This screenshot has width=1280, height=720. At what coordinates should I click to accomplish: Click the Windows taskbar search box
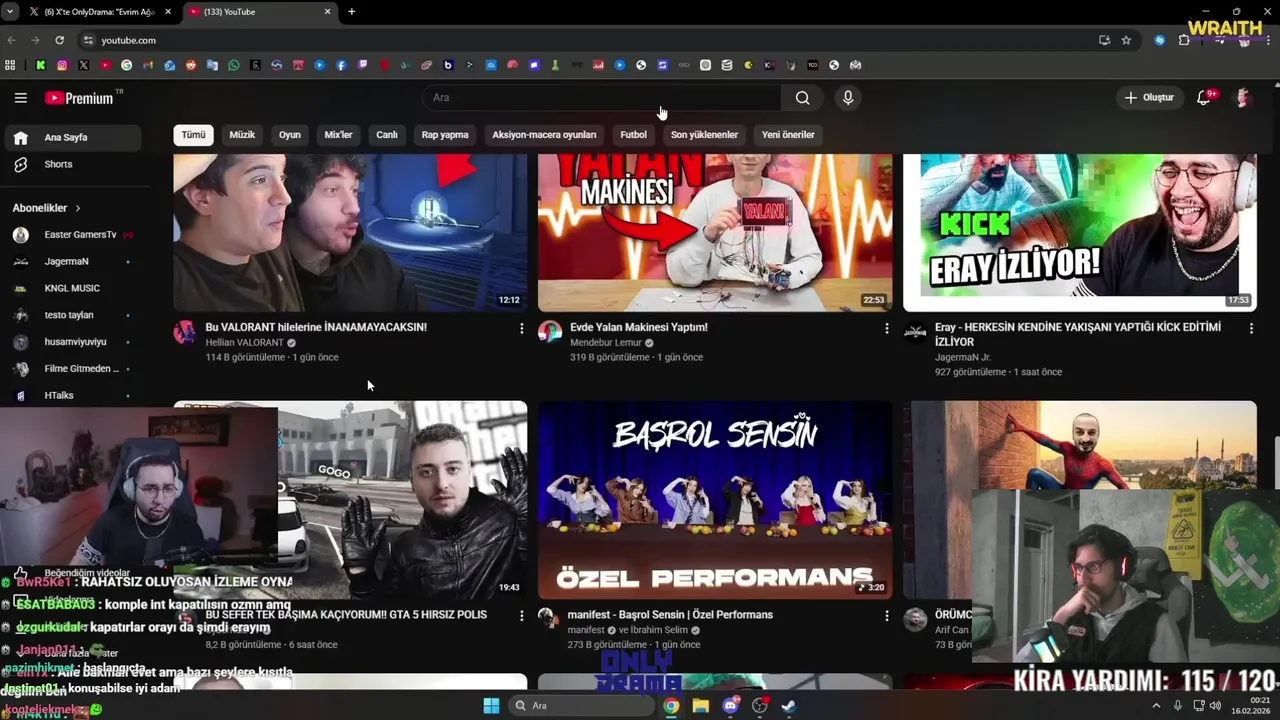(x=582, y=706)
